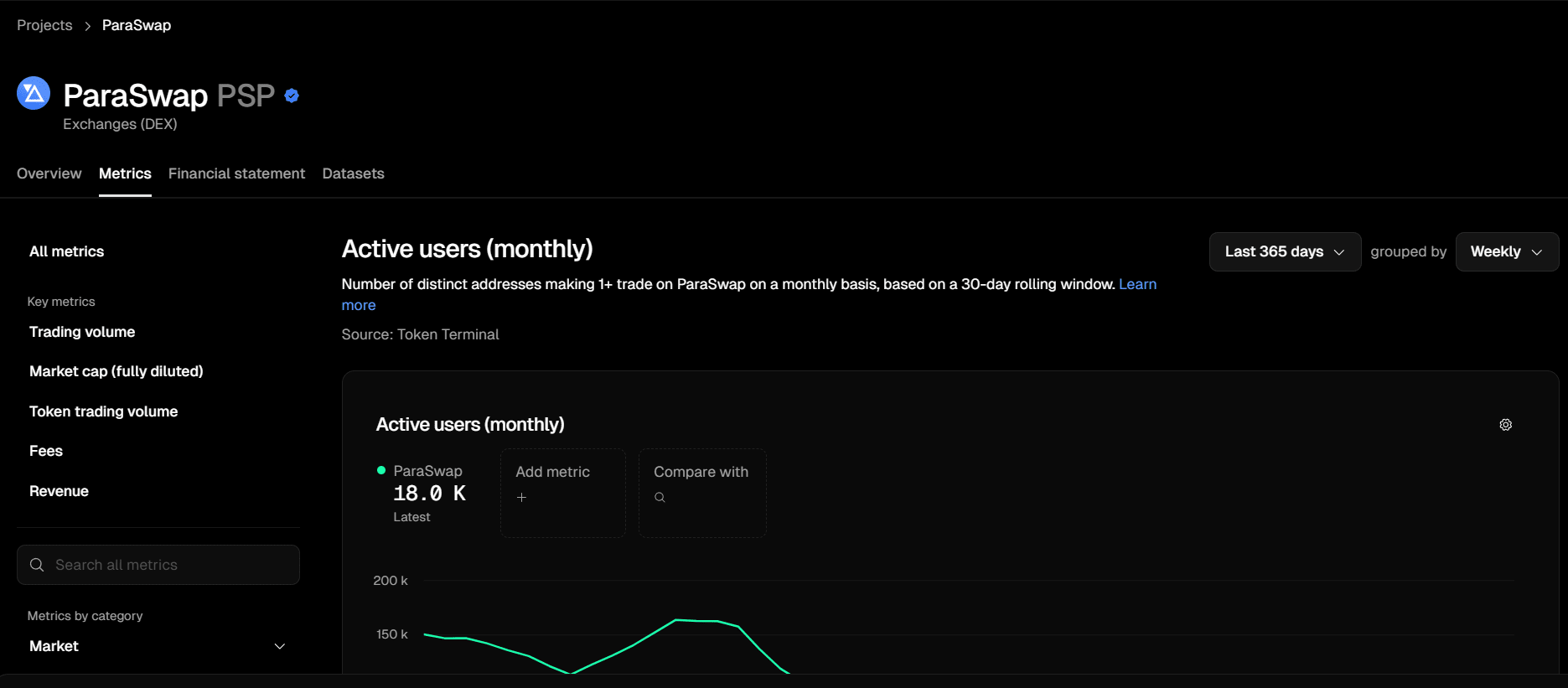This screenshot has height=688, width=1568.
Task: Click the breadcrumb chevron separator
Action: click(87, 26)
